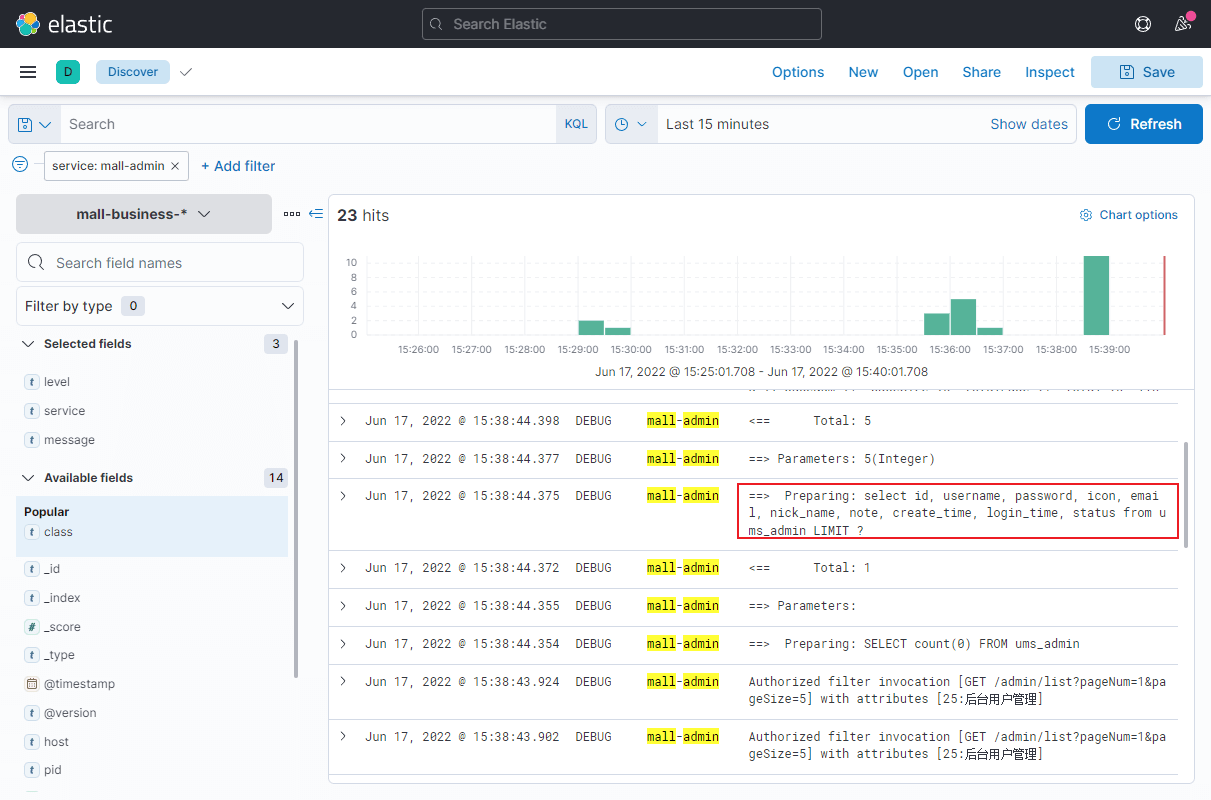This screenshot has height=800, width=1211.
Task: Expand the Filter by type dropdown
Action: [160, 306]
